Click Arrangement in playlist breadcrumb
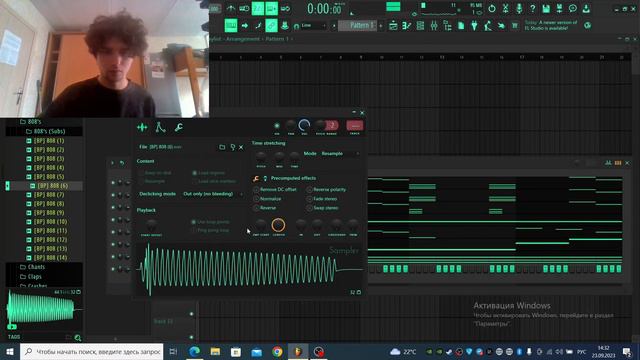The image size is (640, 360). pos(242,39)
